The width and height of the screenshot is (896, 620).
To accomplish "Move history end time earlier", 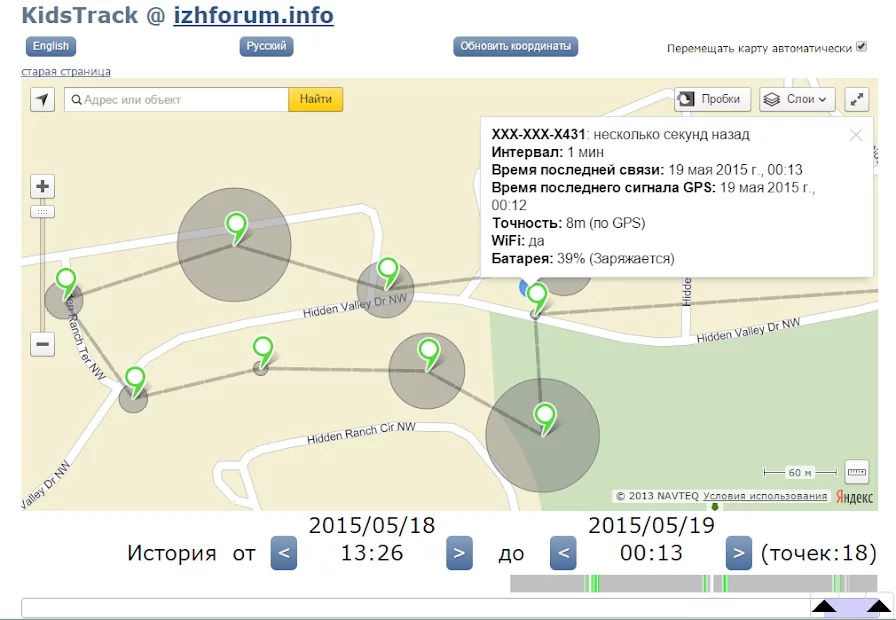I will [x=563, y=553].
